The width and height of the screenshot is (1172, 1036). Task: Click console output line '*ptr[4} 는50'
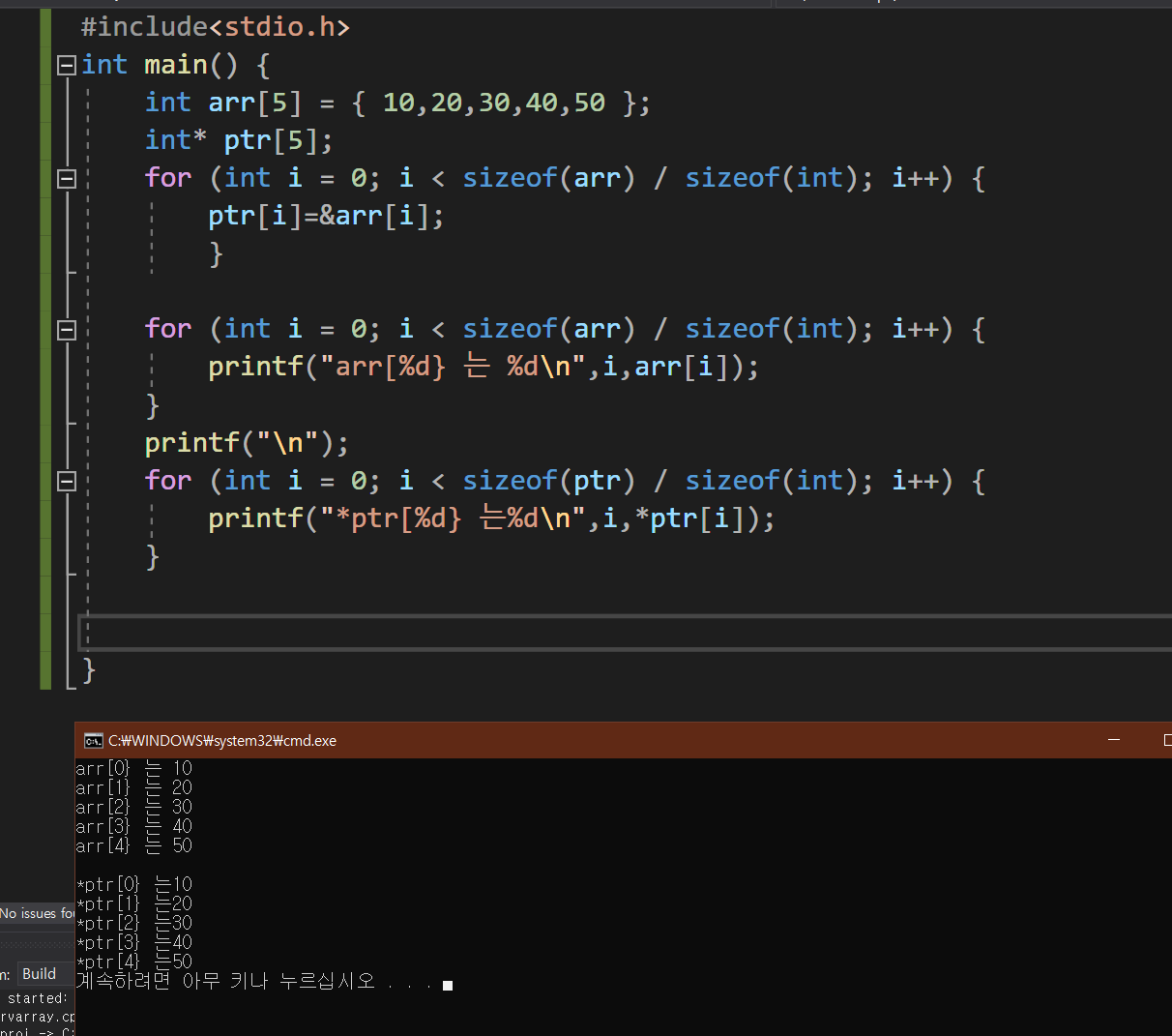click(134, 962)
